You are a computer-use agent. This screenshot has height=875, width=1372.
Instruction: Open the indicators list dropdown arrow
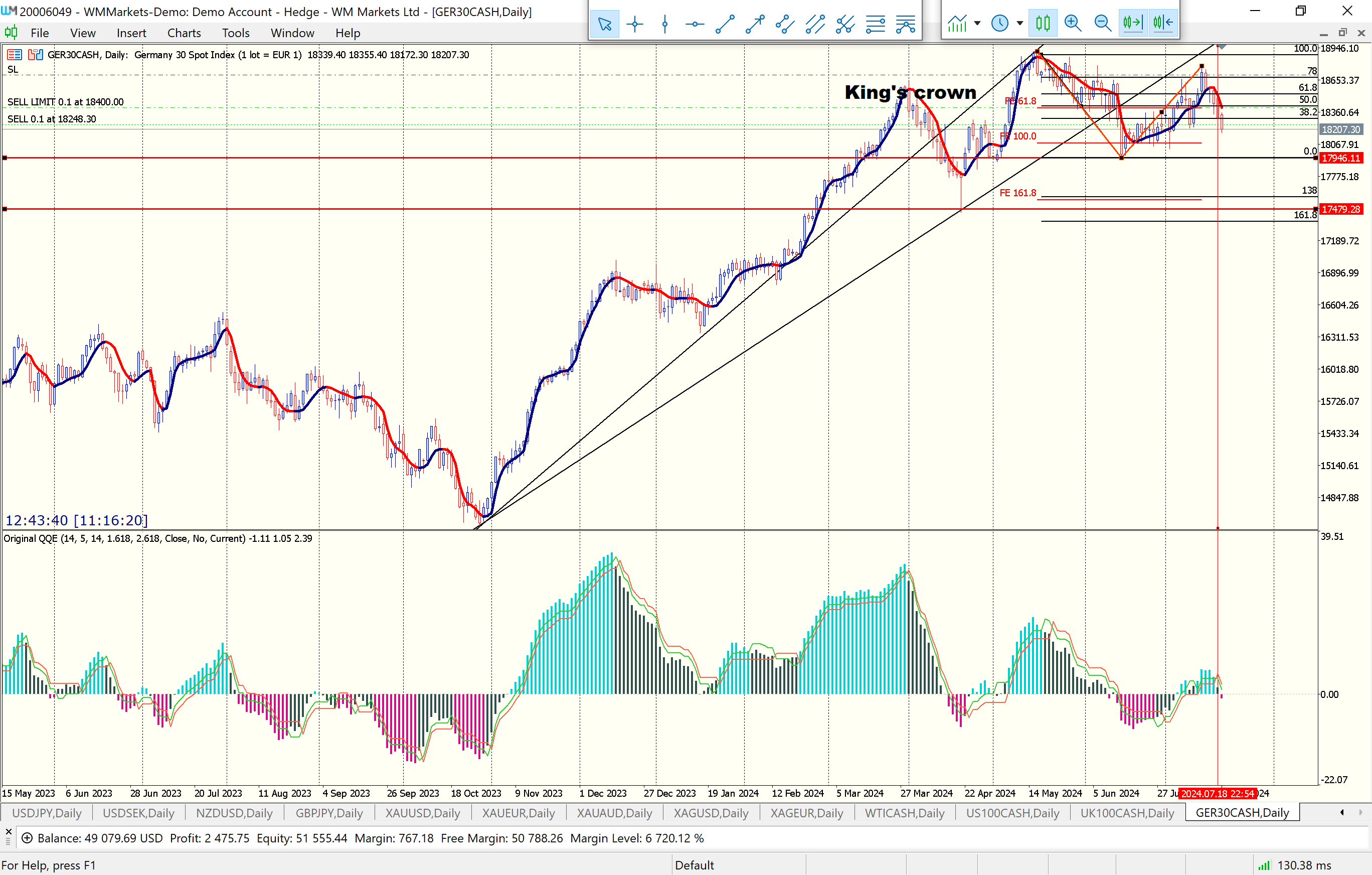(x=978, y=24)
